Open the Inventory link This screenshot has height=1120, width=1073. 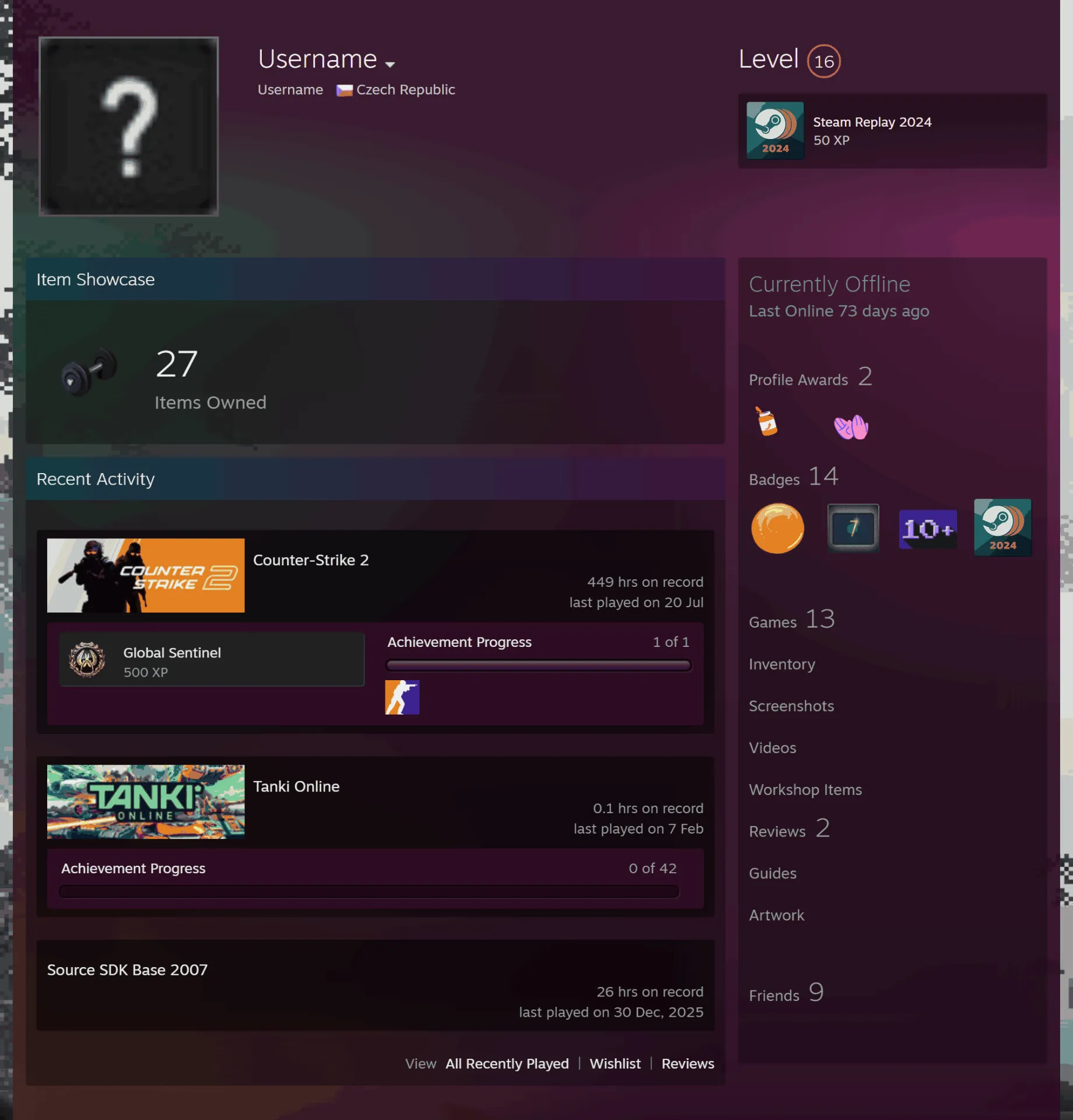tap(782, 664)
